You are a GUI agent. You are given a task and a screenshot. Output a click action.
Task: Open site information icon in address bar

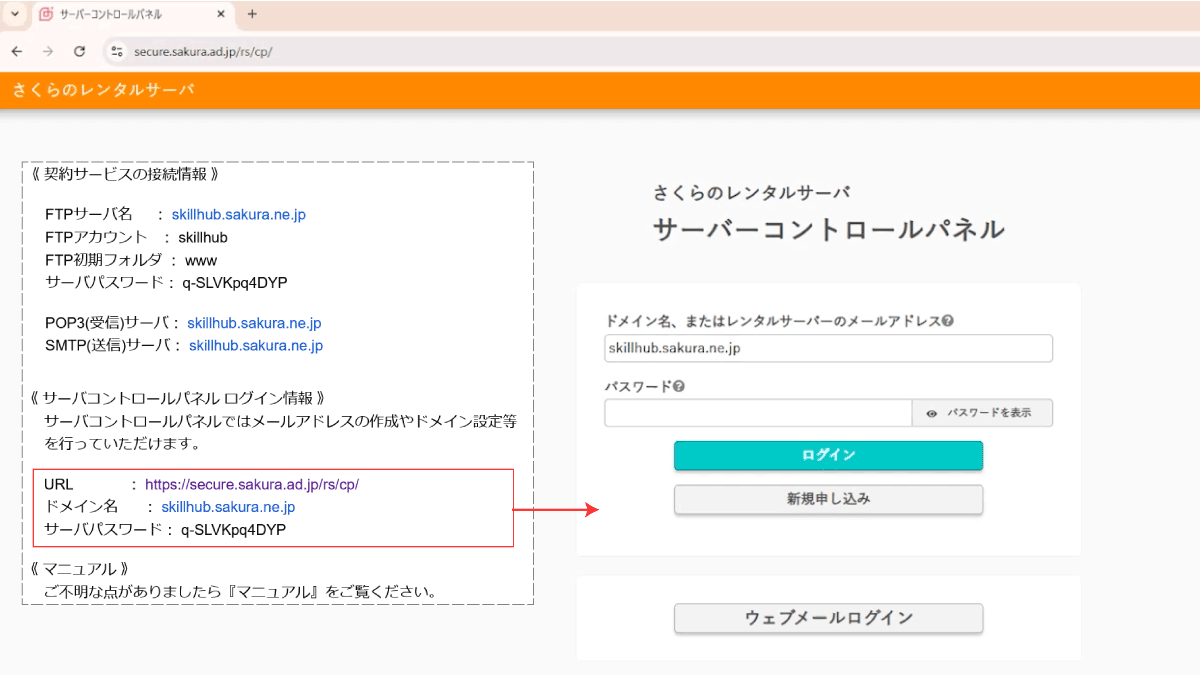117,51
